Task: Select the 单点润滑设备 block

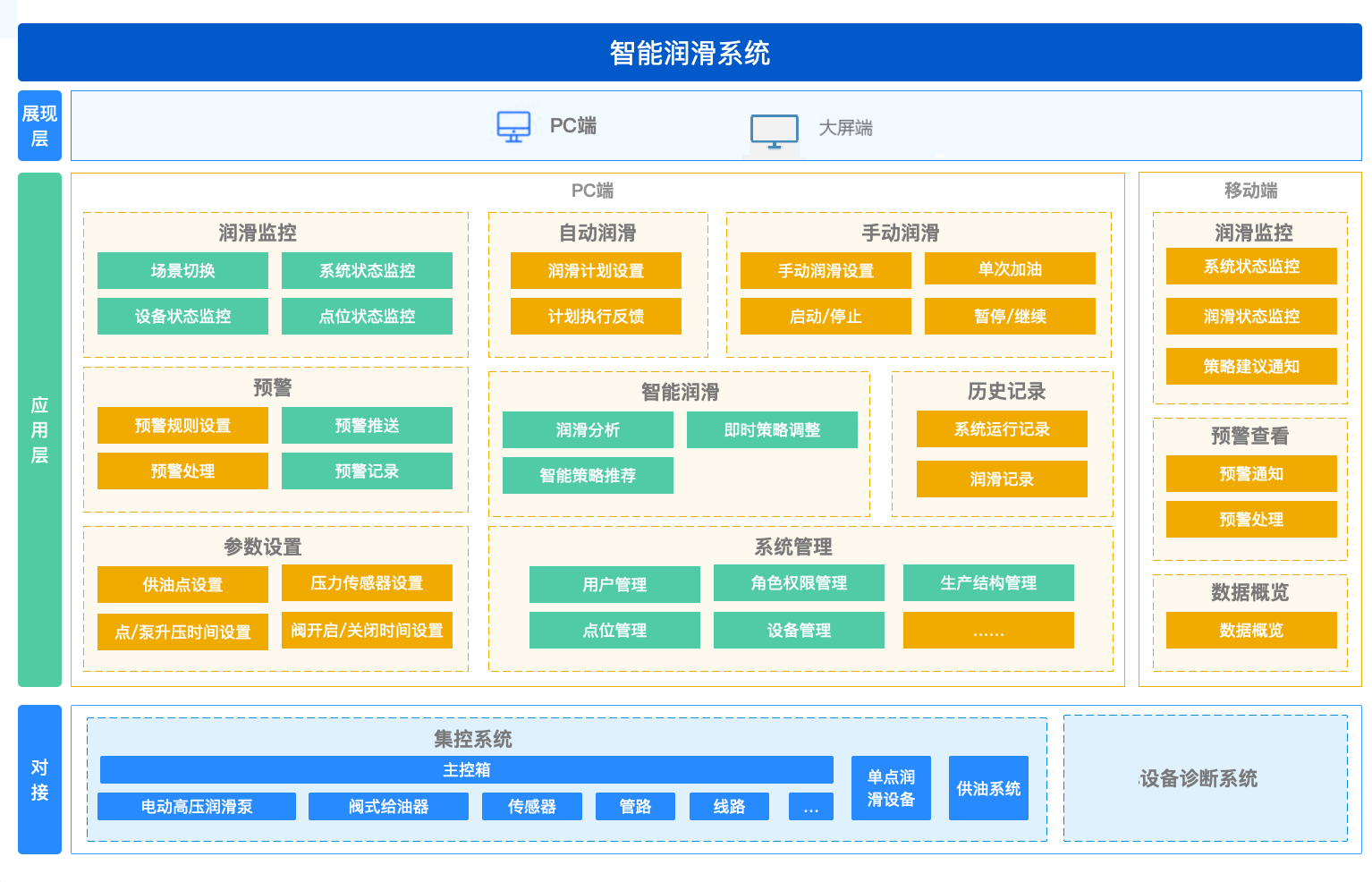Action: click(x=891, y=788)
